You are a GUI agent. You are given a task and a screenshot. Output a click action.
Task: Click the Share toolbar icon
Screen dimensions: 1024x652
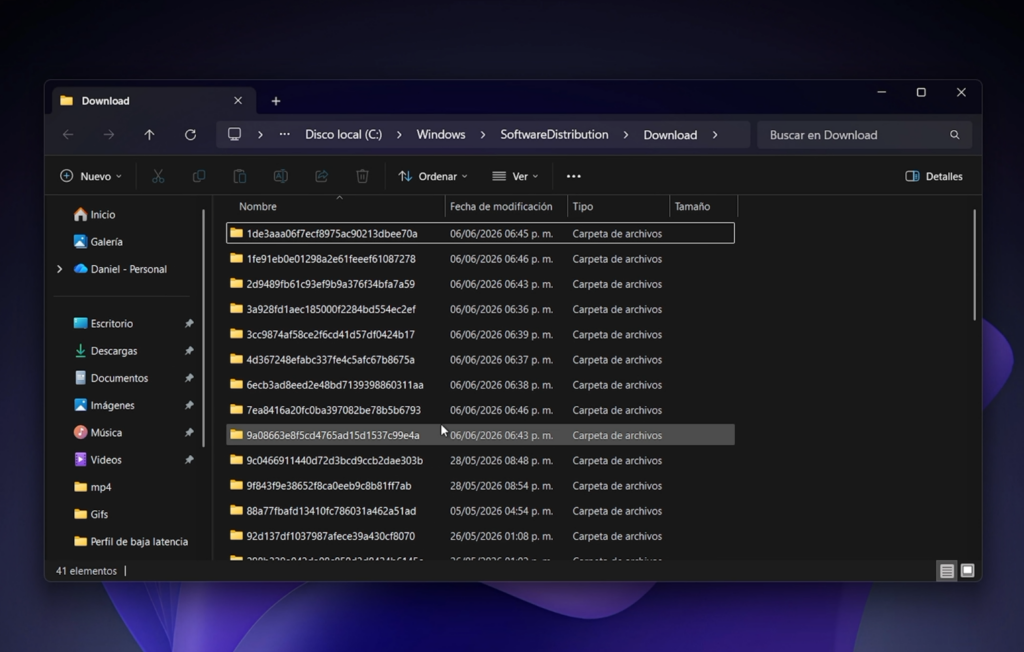(321, 176)
